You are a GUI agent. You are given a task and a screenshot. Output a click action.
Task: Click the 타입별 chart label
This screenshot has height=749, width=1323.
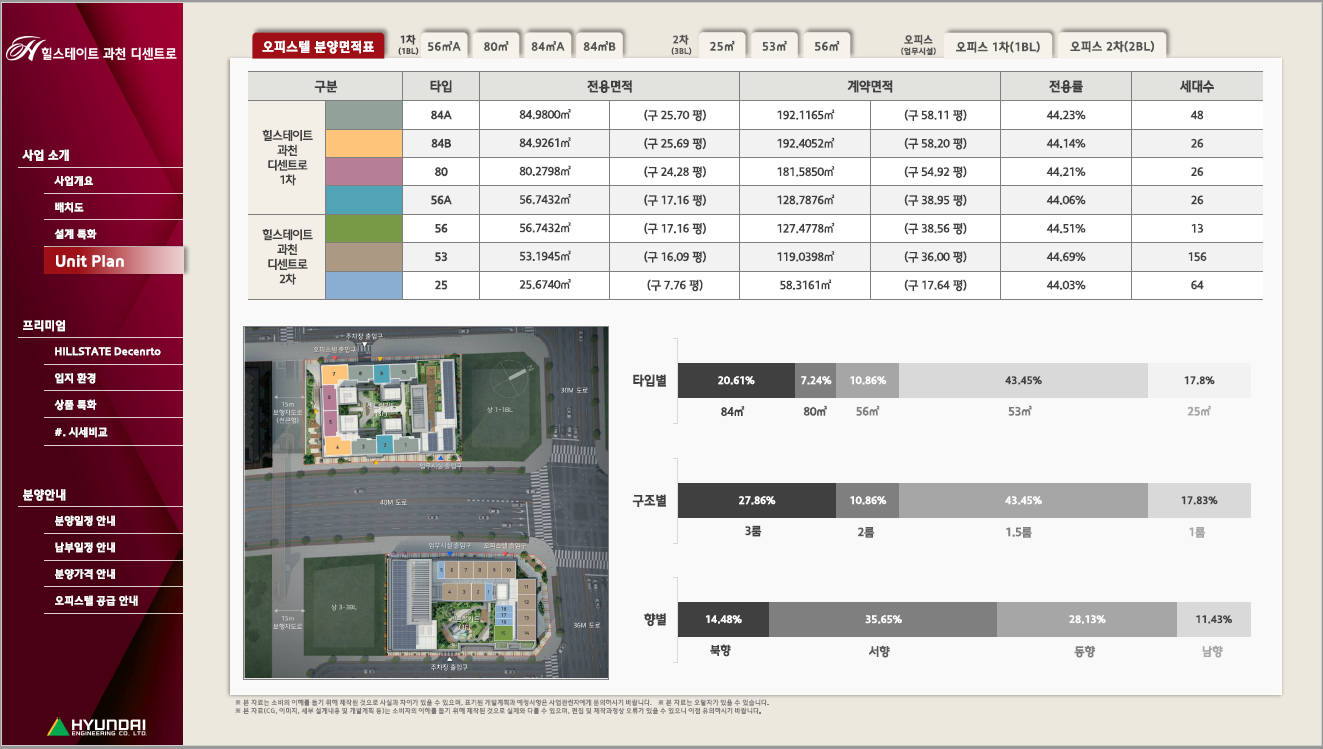(649, 380)
